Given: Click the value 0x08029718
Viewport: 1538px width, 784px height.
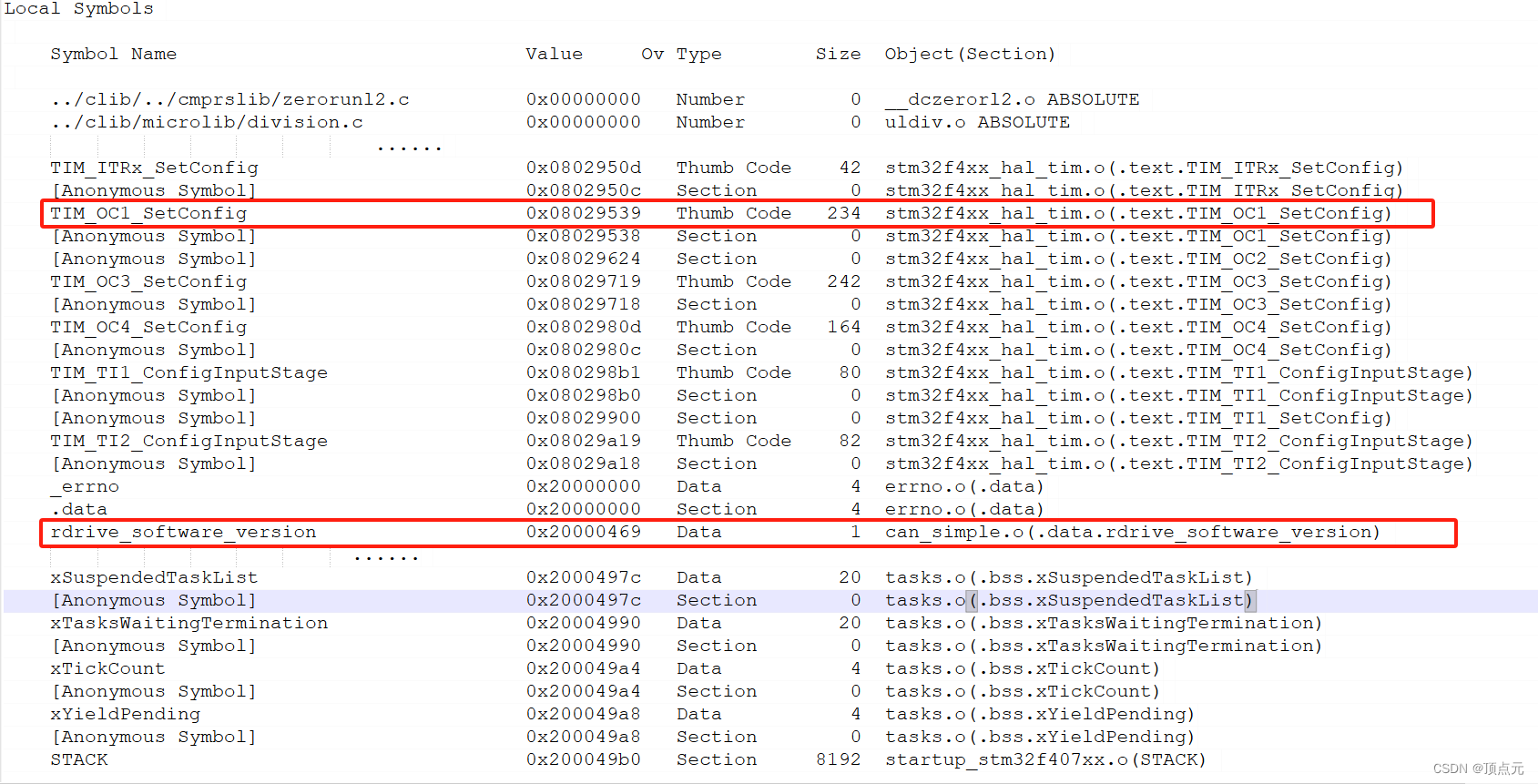Looking at the screenshot, I should pos(584,304).
